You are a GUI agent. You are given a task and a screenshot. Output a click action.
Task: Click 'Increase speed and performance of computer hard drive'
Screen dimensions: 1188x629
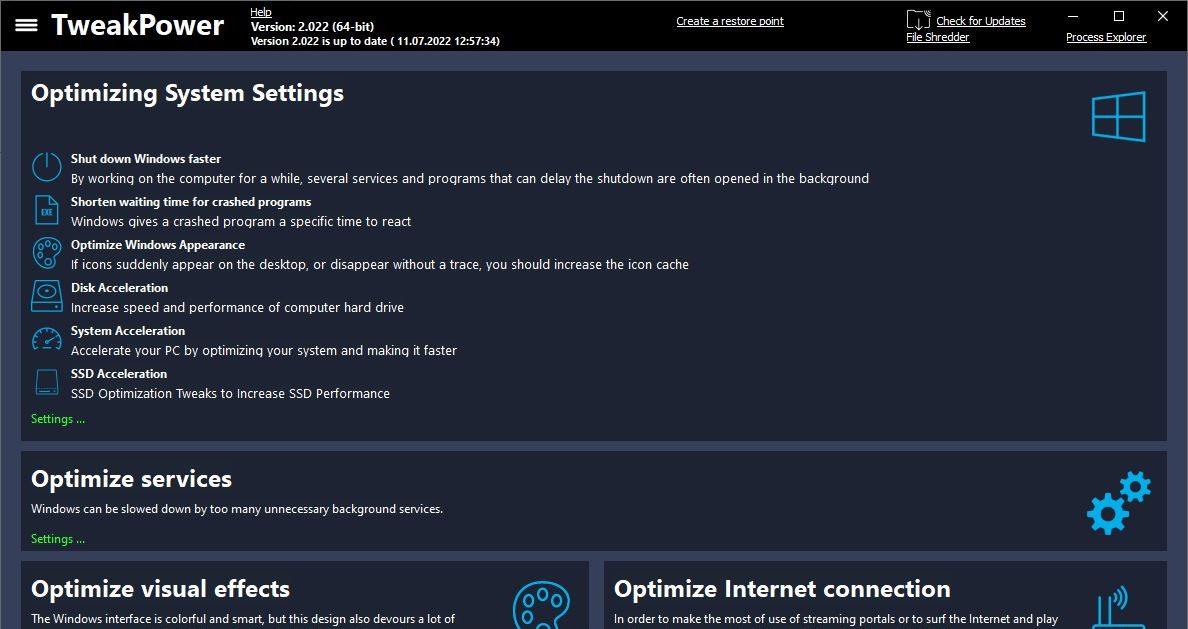pyautogui.click(x=237, y=308)
